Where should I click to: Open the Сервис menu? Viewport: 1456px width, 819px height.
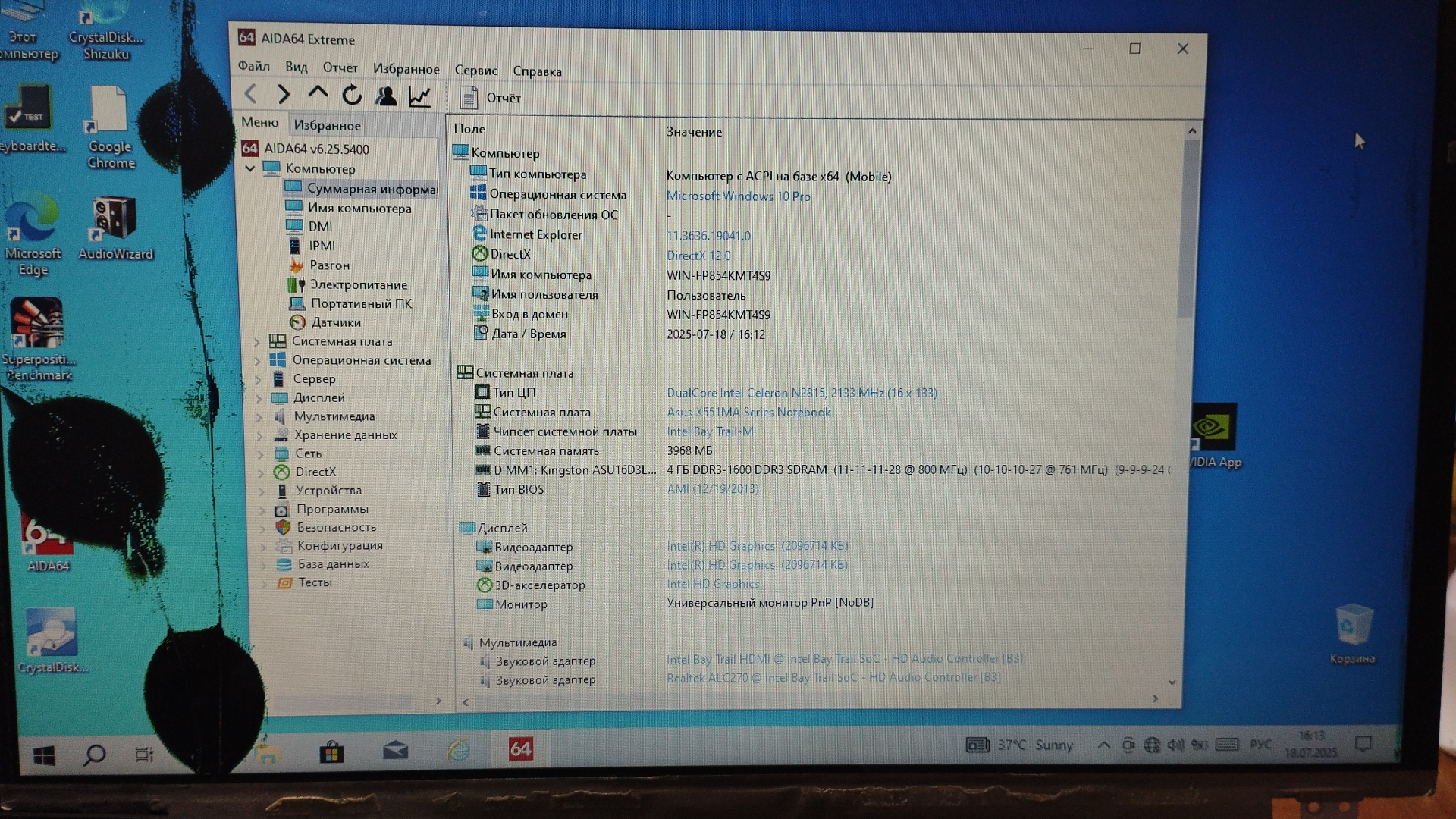click(x=475, y=71)
